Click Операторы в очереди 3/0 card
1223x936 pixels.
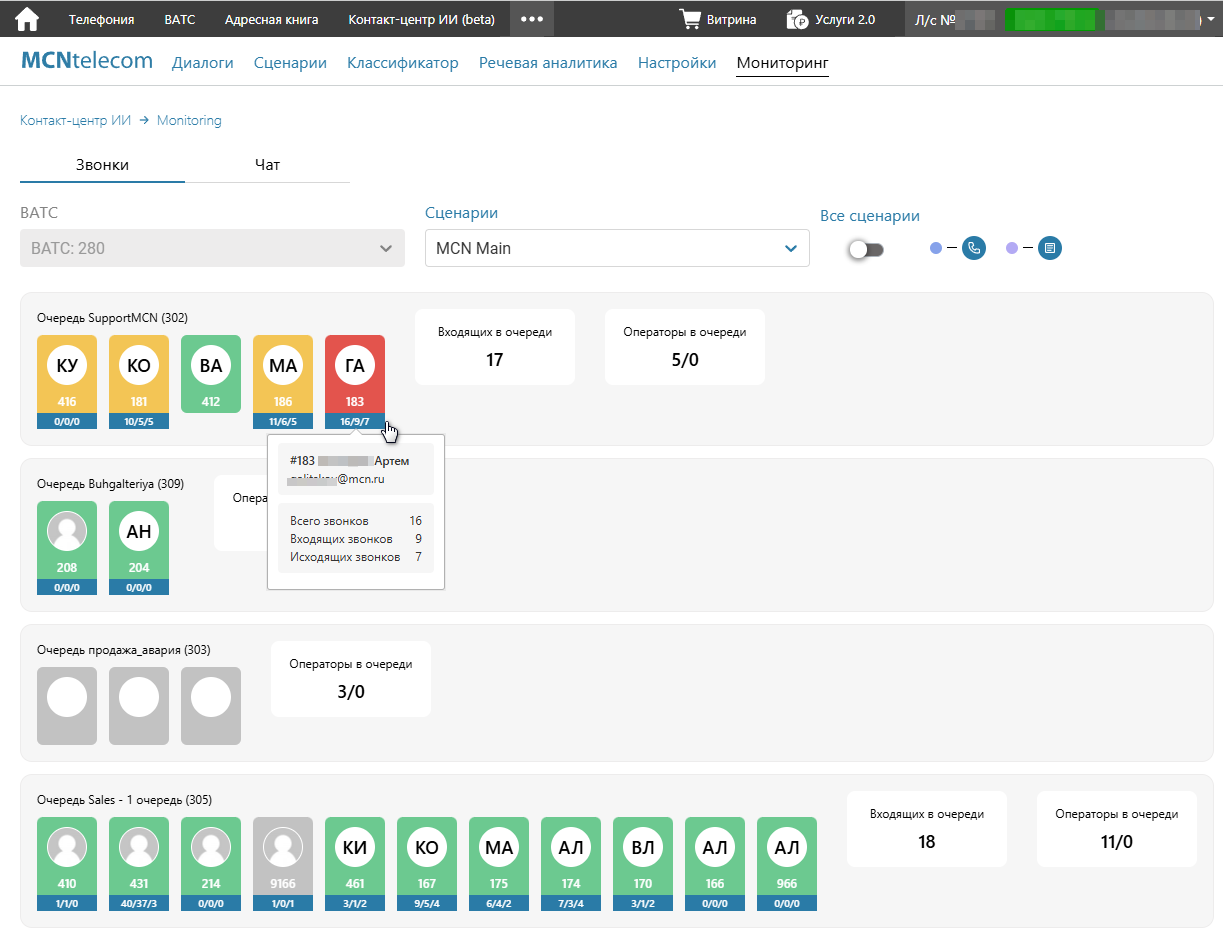point(351,679)
